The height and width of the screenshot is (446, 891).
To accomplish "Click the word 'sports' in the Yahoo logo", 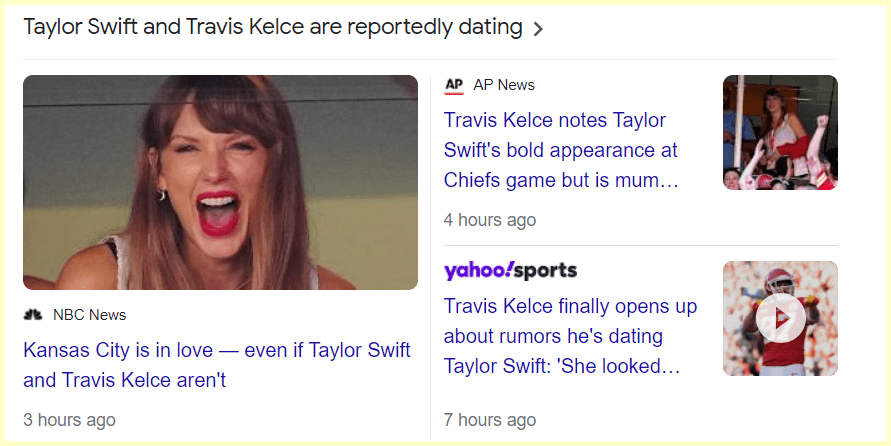I will click(x=546, y=271).
